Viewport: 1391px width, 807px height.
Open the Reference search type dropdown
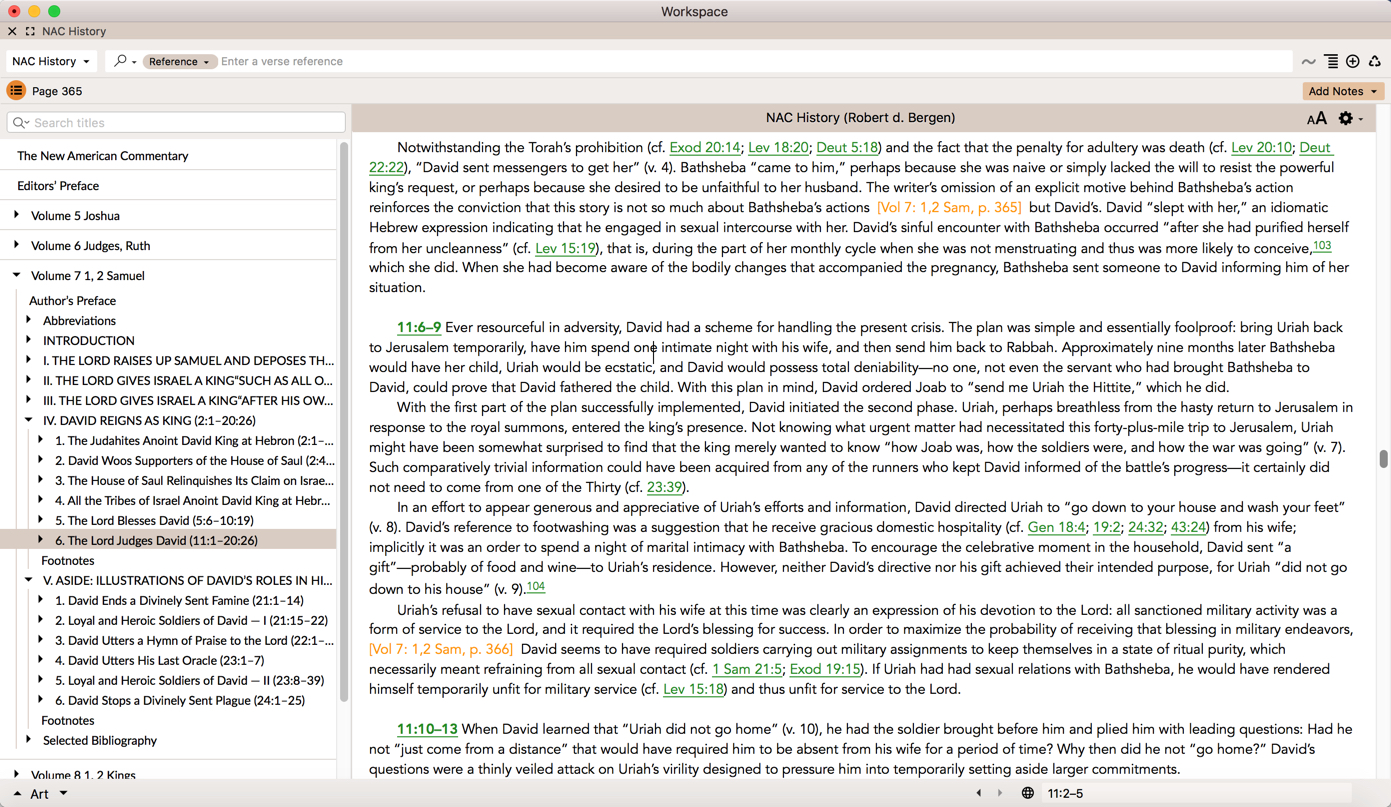coord(180,61)
